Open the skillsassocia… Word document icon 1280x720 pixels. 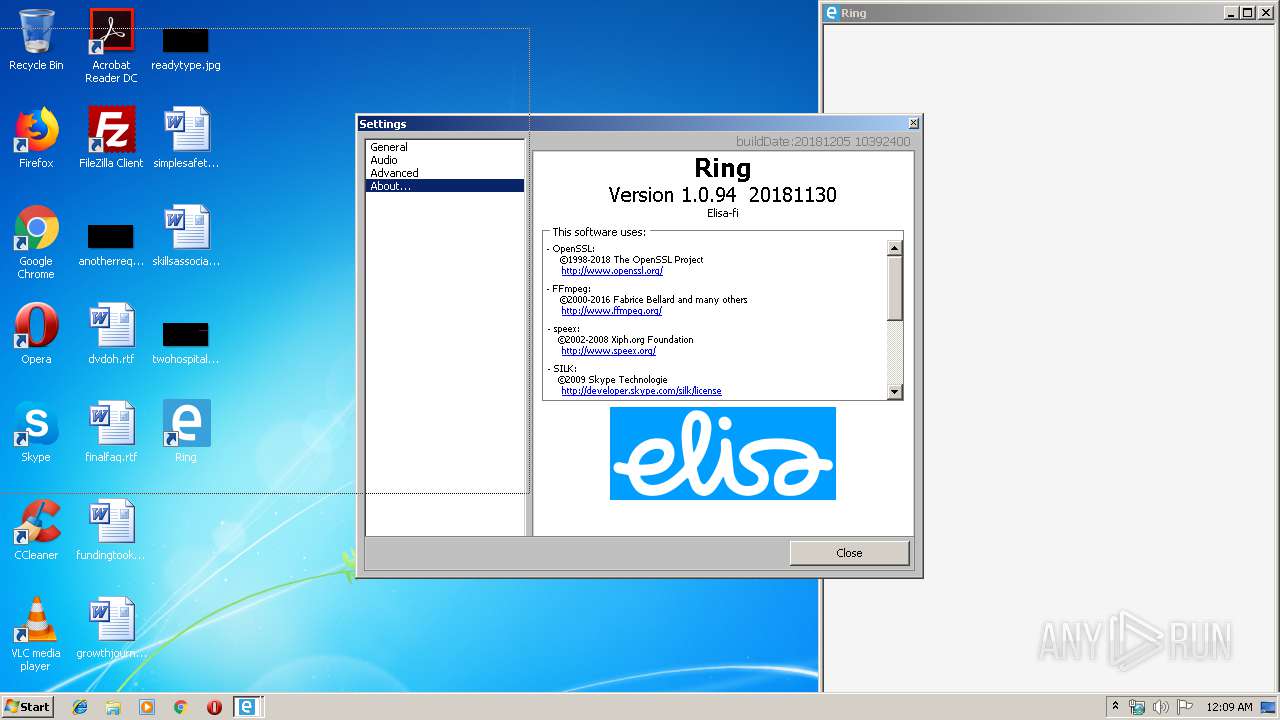click(x=186, y=236)
